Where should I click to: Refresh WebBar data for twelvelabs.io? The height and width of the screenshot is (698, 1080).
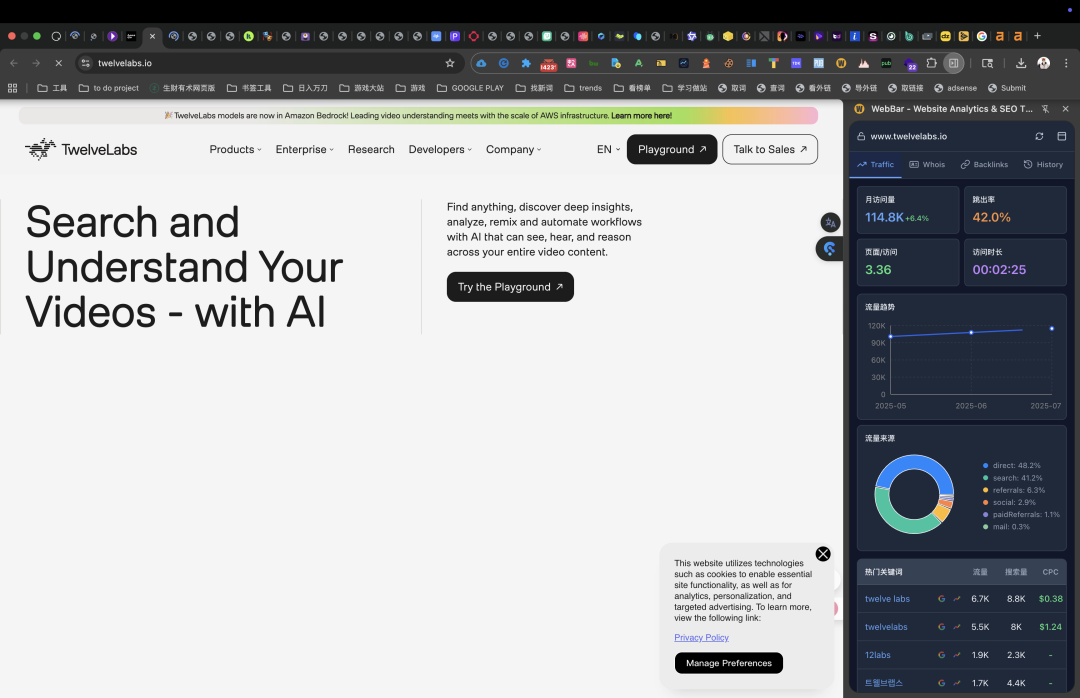point(1039,136)
